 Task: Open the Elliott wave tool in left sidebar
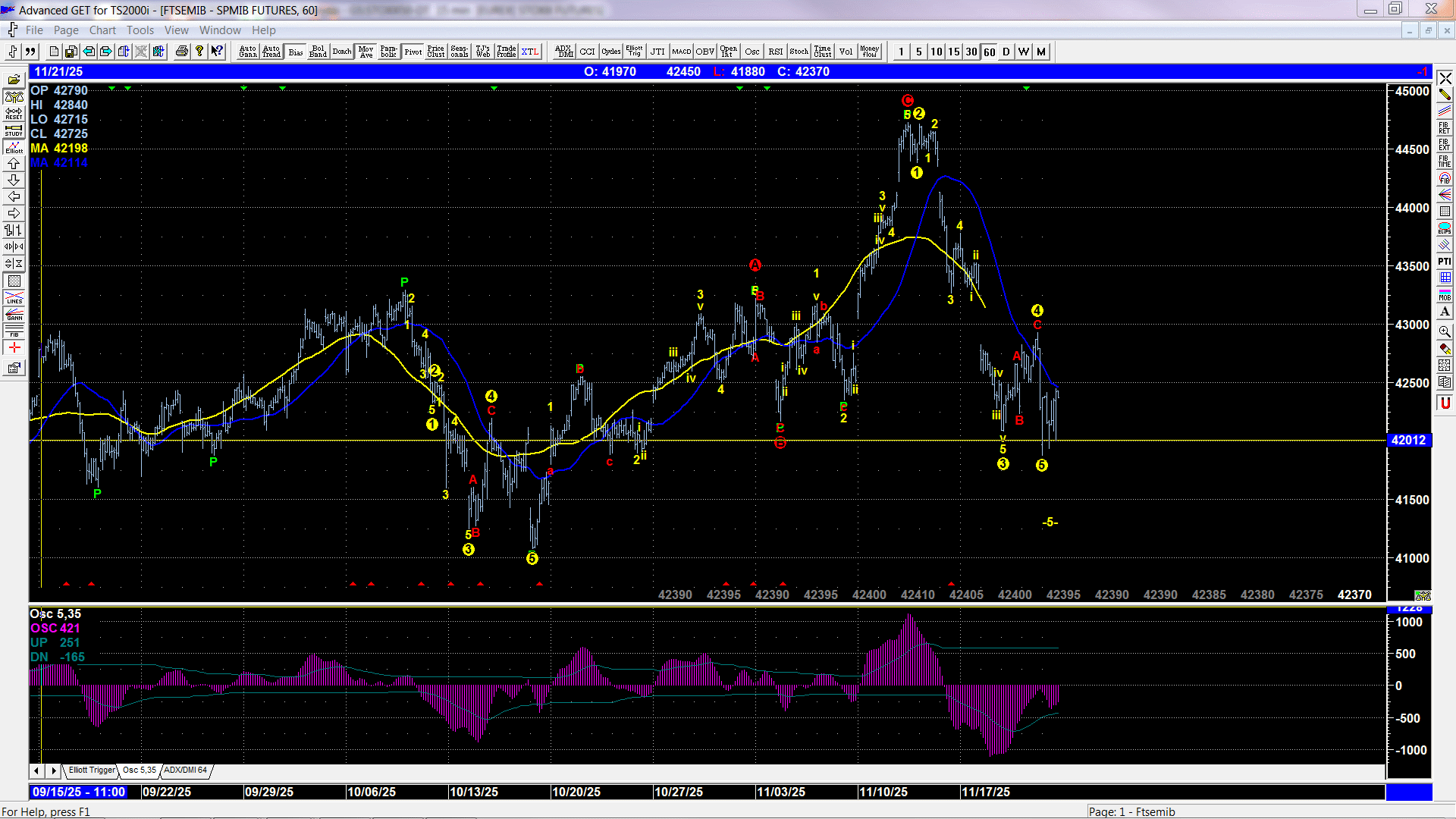[14, 147]
